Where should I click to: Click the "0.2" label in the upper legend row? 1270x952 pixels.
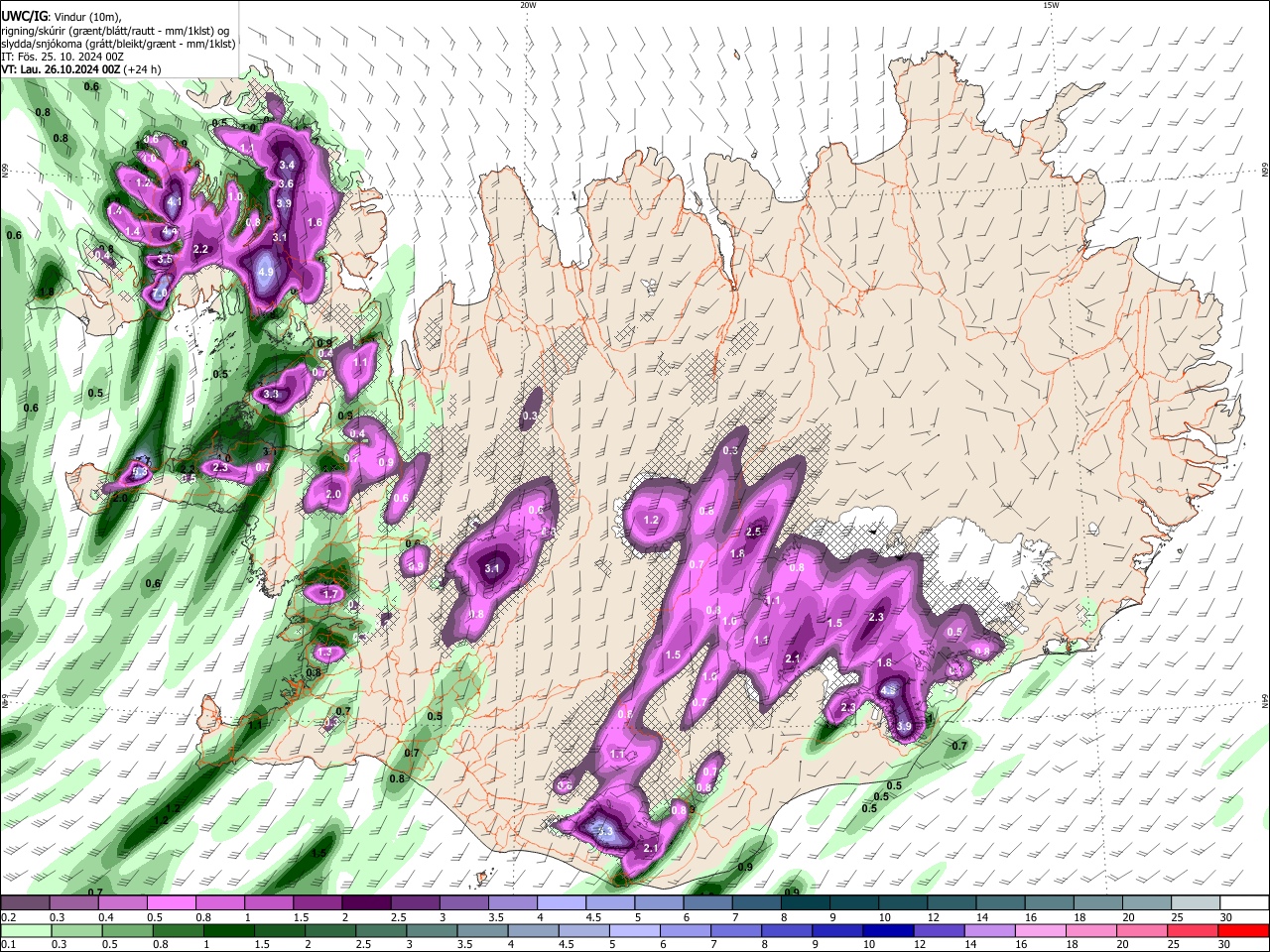(x=7, y=917)
